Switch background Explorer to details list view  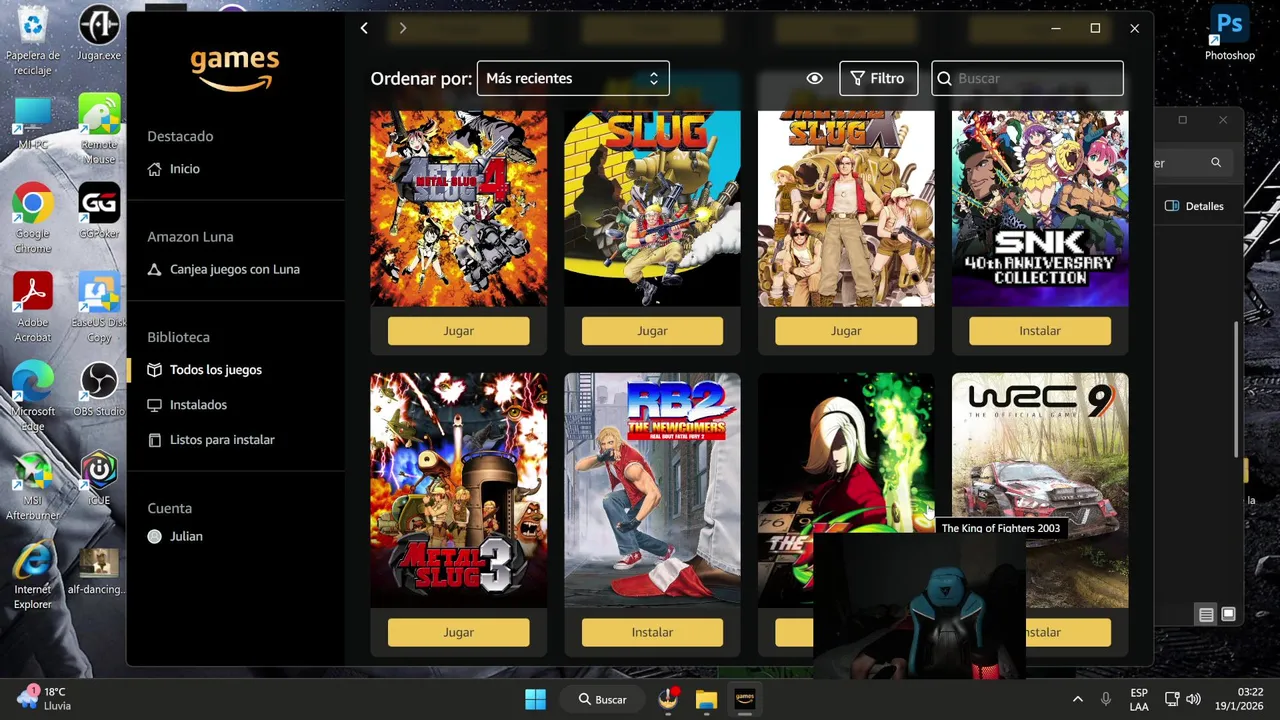pyautogui.click(x=1206, y=614)
